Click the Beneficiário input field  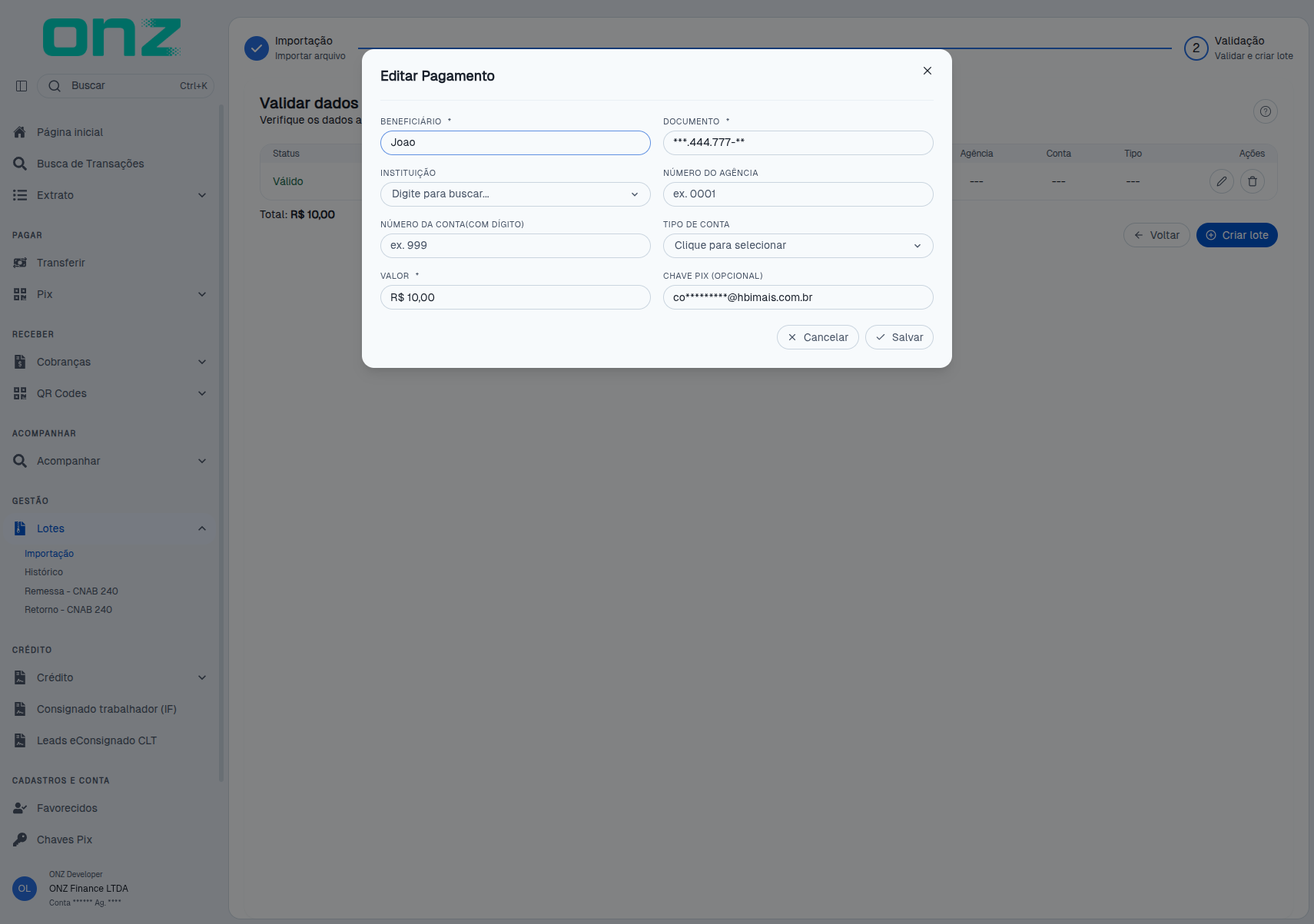[516, 143]
